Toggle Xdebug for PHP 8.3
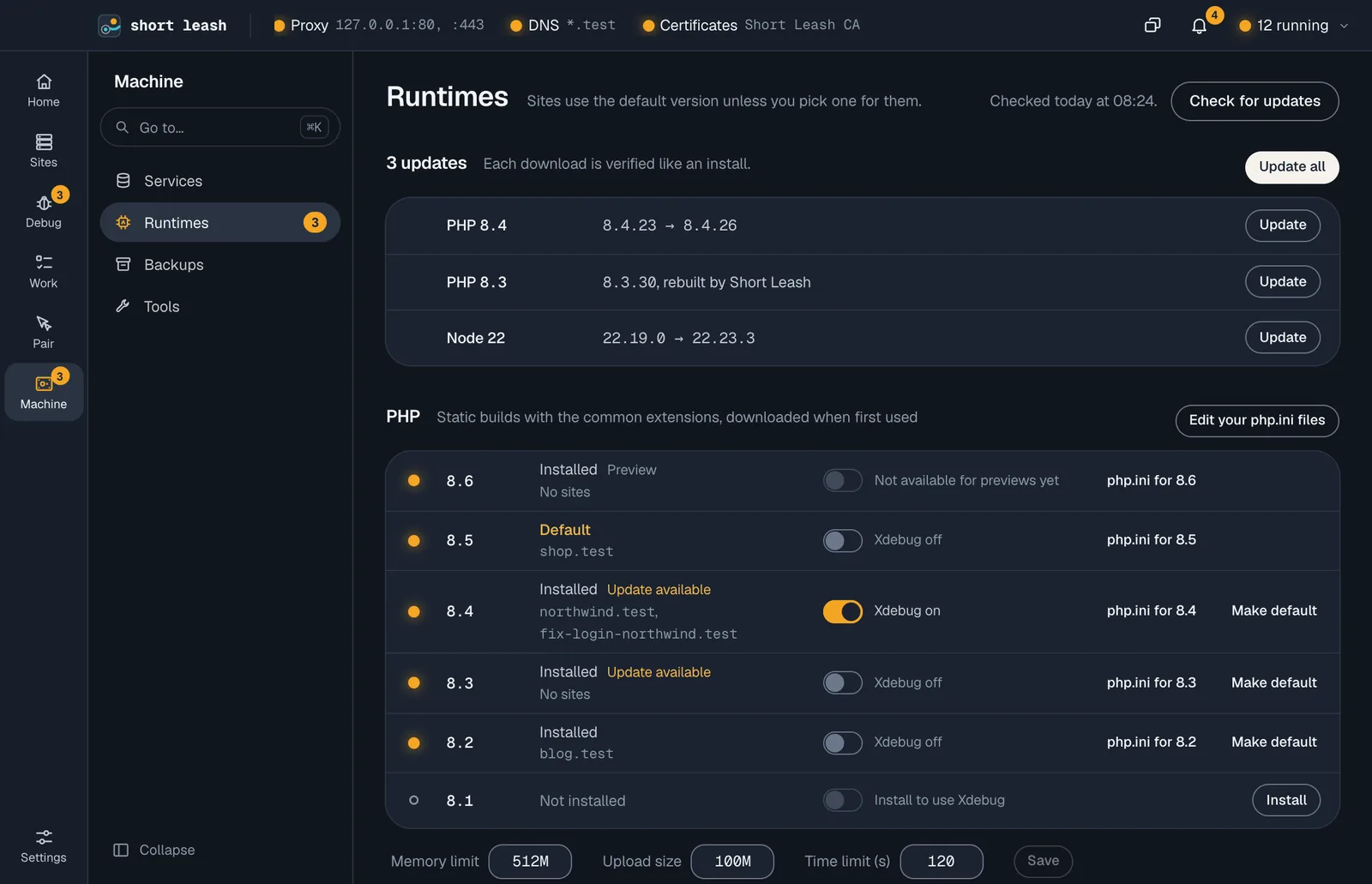The width and height of the screenshot is (1372, 884). (x=843, y=683)
